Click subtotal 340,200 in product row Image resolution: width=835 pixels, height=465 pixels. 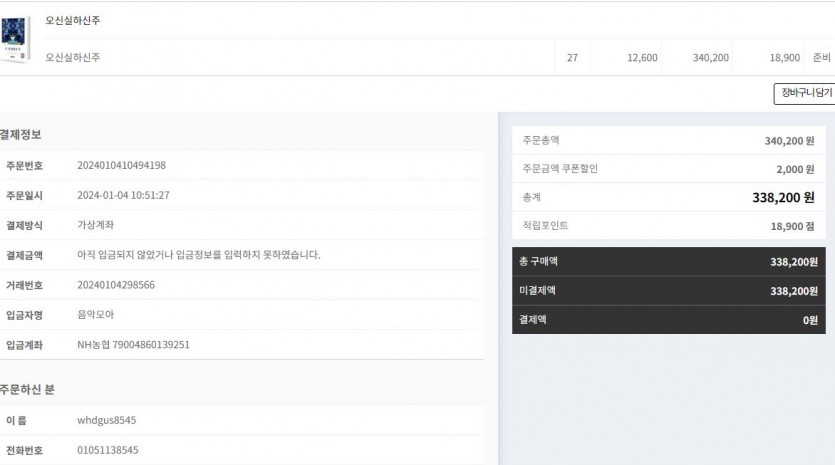pos(710,58)
